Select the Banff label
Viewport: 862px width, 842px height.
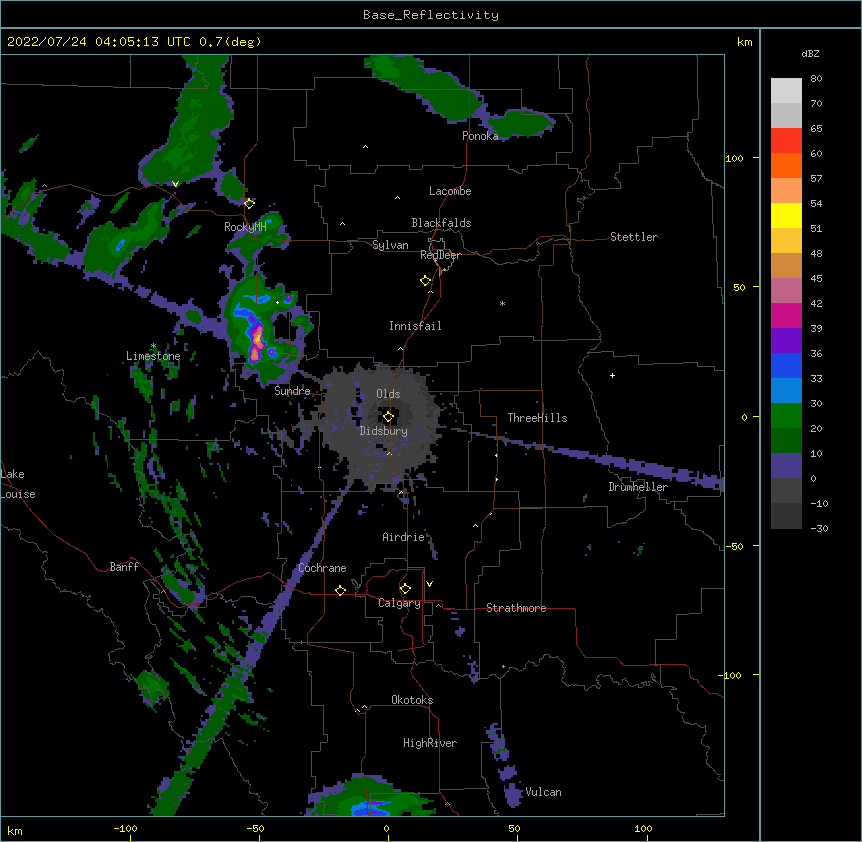[x=124, y=567]
